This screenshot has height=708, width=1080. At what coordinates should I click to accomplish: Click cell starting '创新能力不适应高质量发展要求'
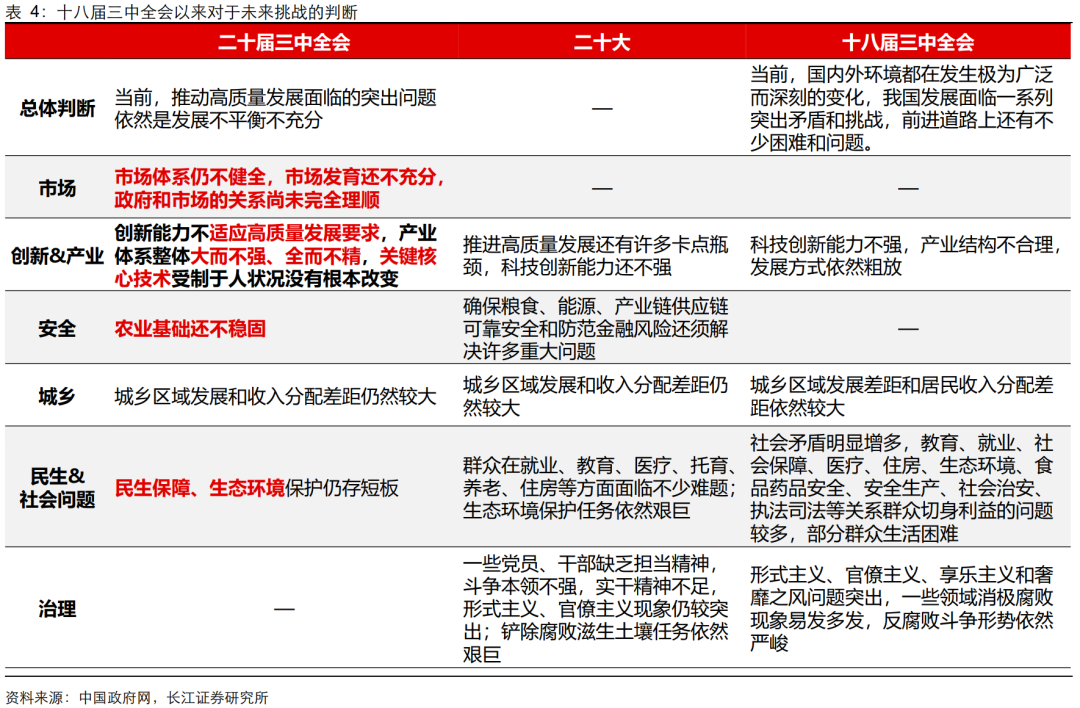tap(276, 256)
